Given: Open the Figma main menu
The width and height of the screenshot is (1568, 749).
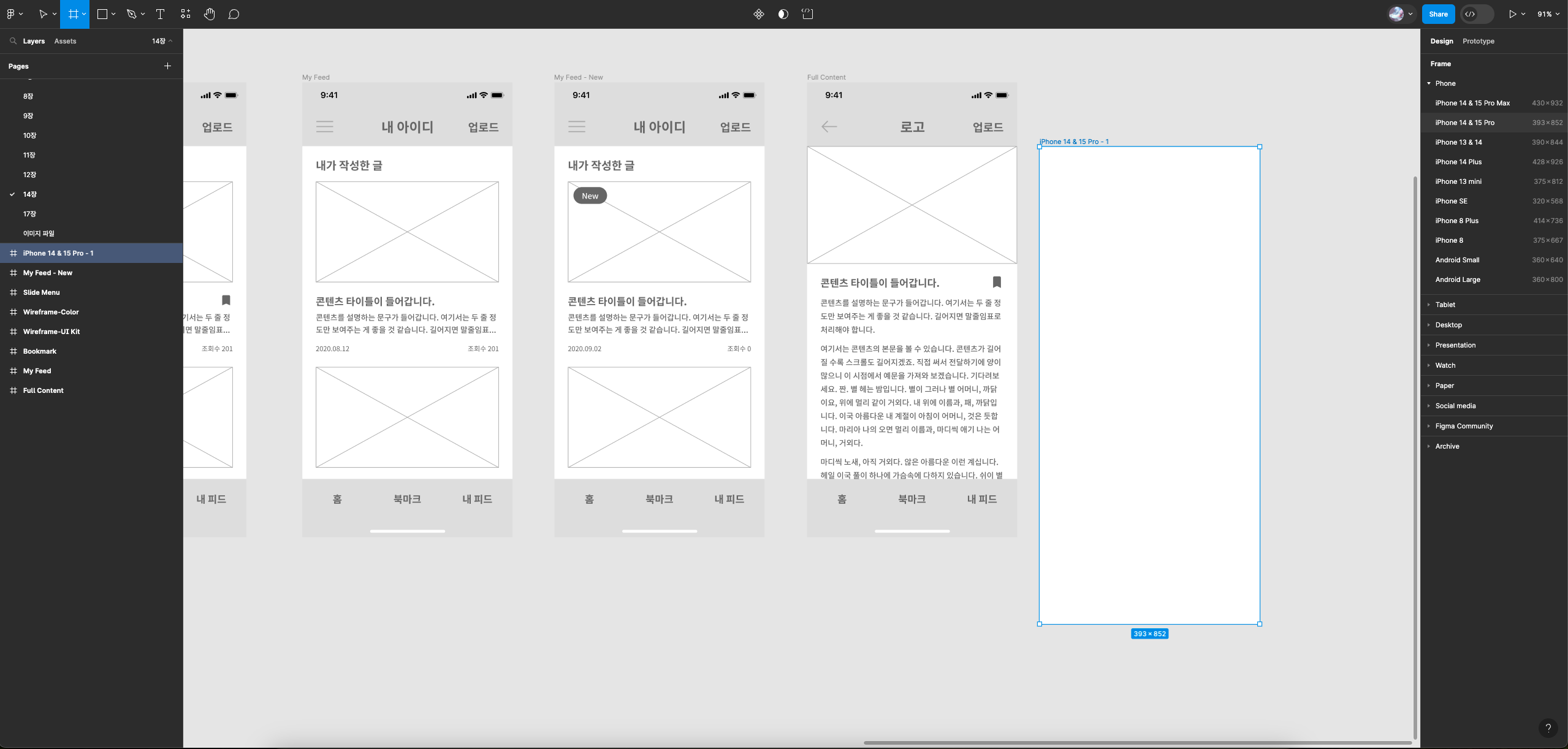Looking at the screenshot, I should coord(11,14).
